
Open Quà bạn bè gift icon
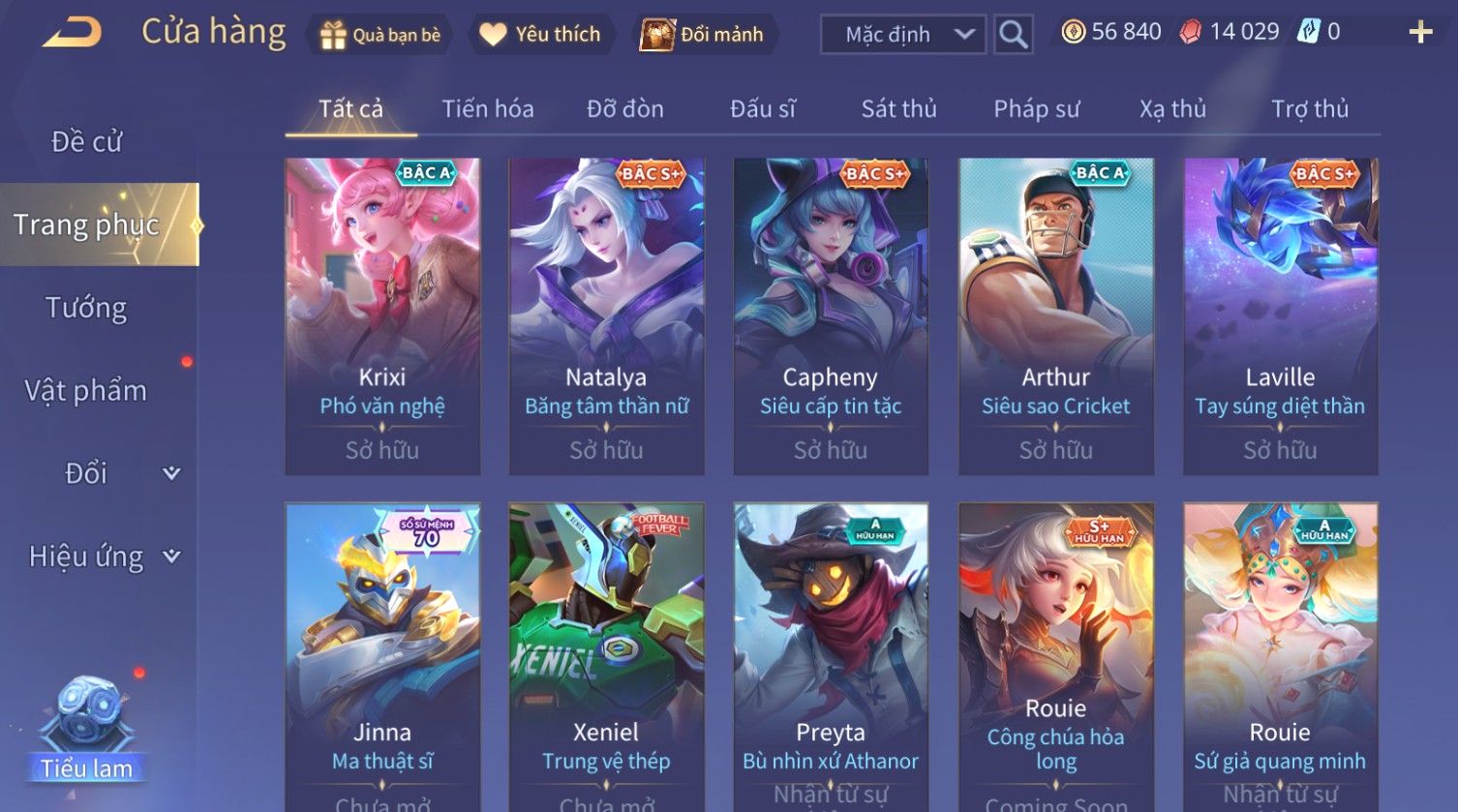pos(333,35)
